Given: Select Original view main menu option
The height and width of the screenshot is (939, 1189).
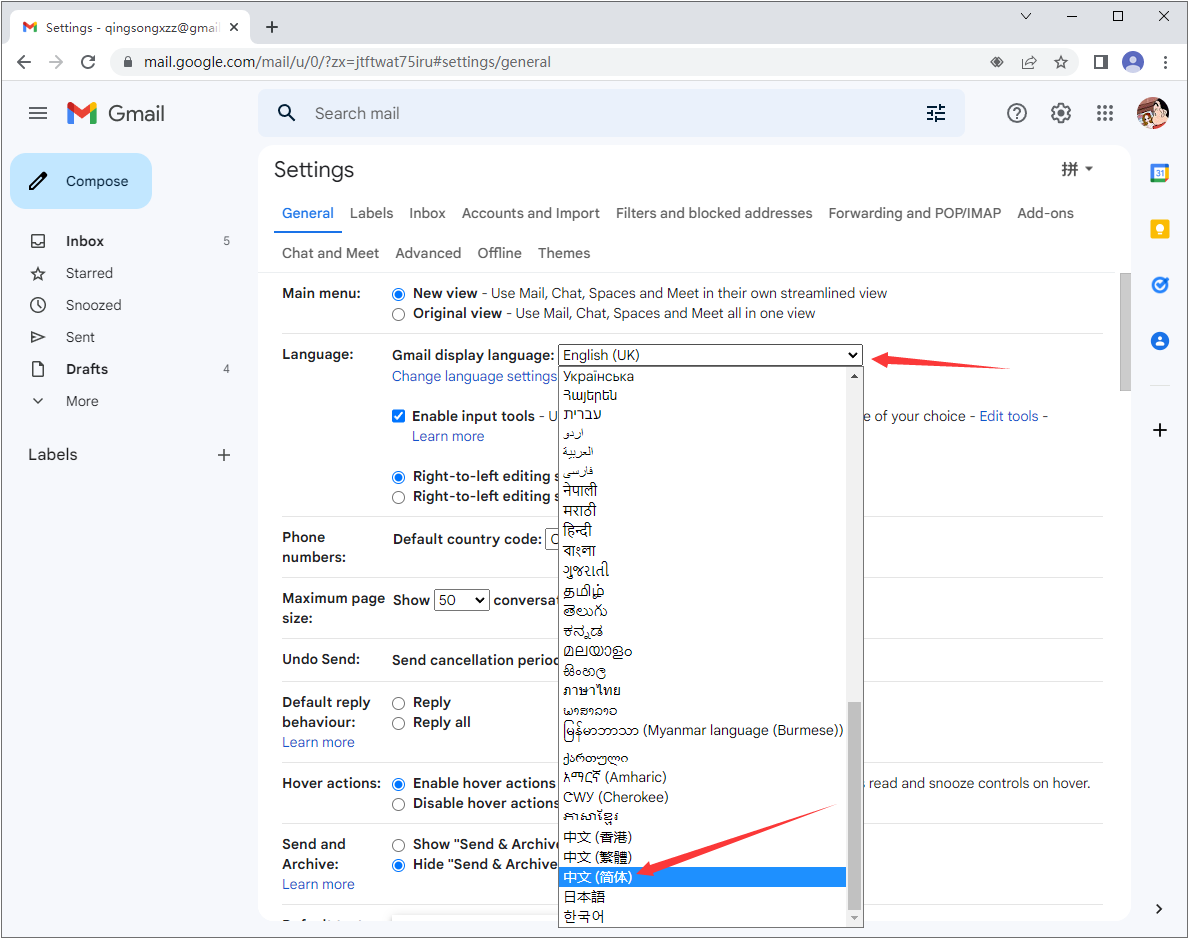Looking at the screenshot, I should 398,314.
